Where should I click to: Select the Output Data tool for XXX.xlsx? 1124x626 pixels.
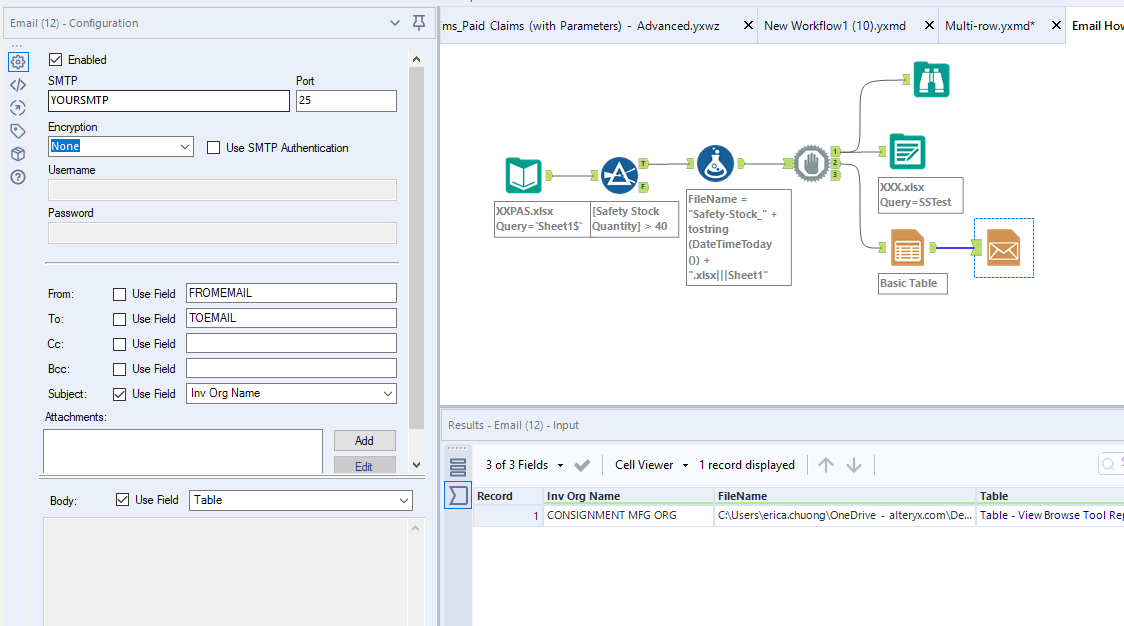click(x=908, y=152)
